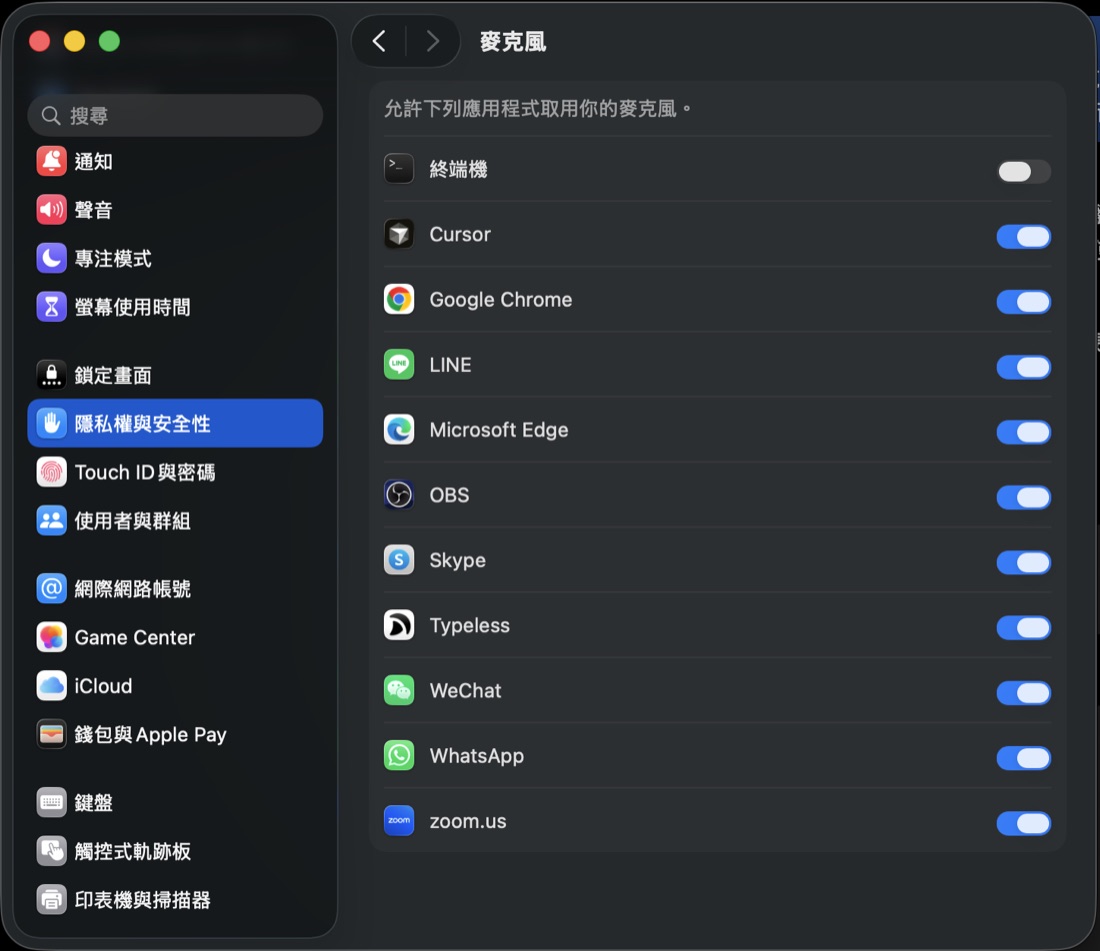1100x951 pixels.
Task: Toggle Typeless microphone permission
Action: 1024,628
